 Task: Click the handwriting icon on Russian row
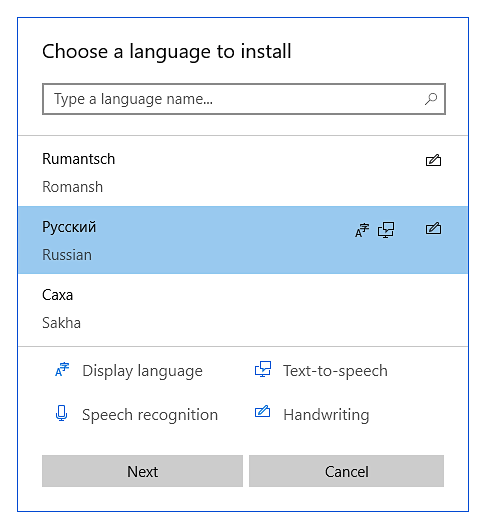pyautogui.click(x=433, y=228)
